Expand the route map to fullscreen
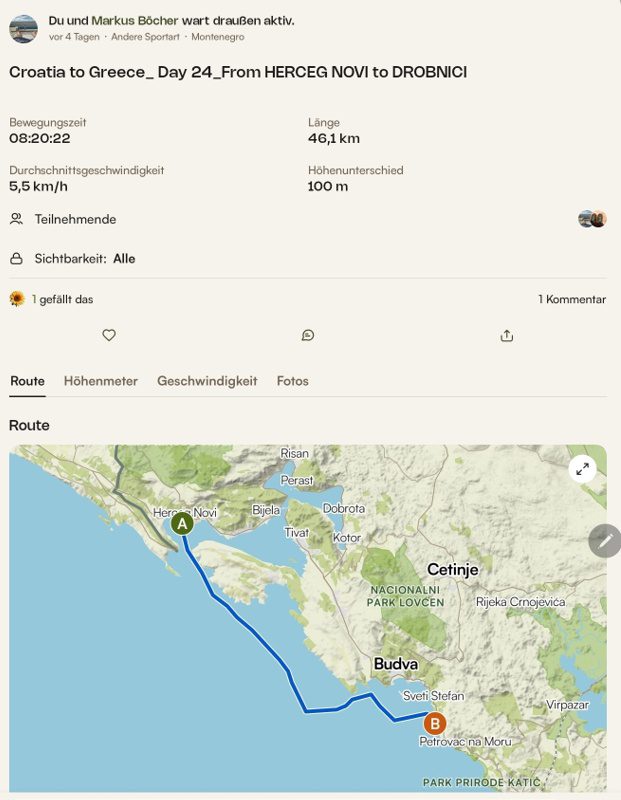 (x=582, y=469)
